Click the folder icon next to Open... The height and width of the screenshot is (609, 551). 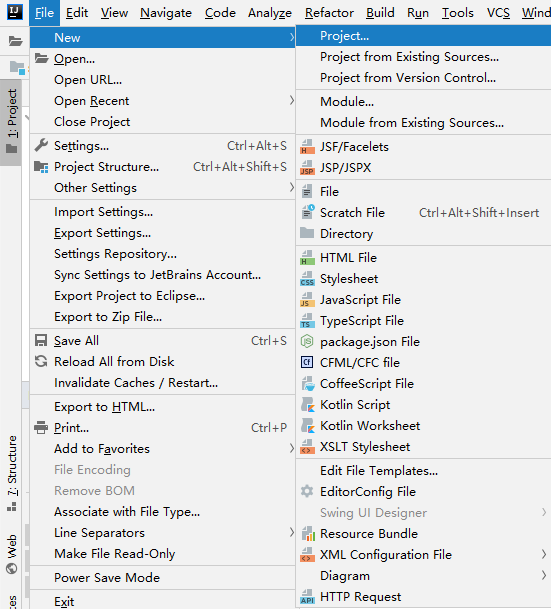[42, 59]
